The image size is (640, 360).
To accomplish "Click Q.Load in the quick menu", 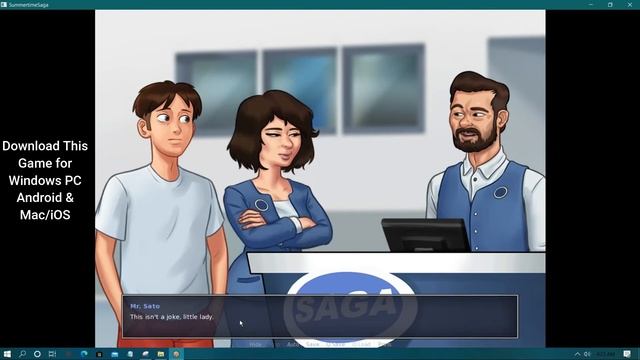I will click(361, 344).
